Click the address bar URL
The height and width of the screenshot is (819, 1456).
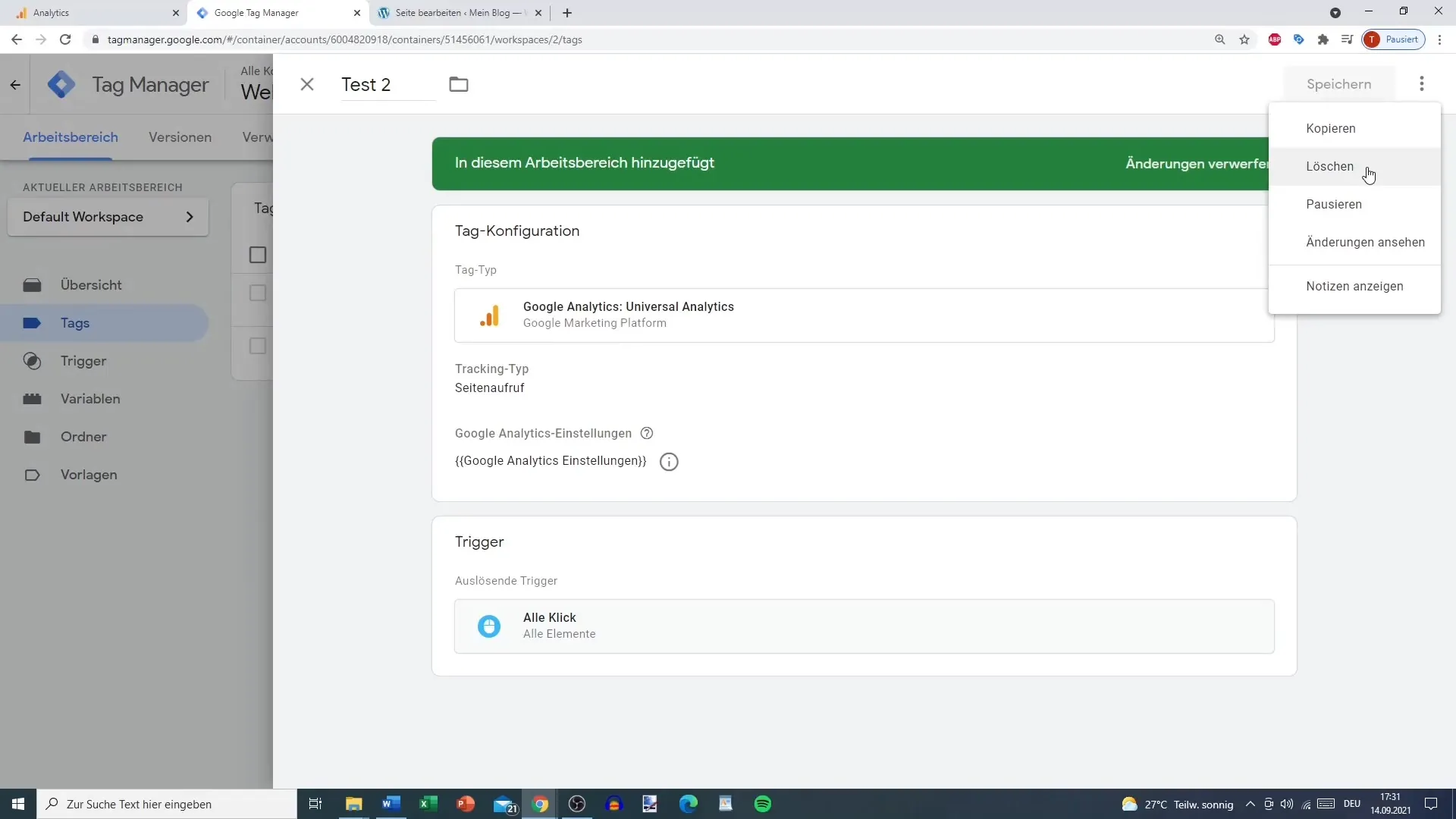[x=345, y=39]
